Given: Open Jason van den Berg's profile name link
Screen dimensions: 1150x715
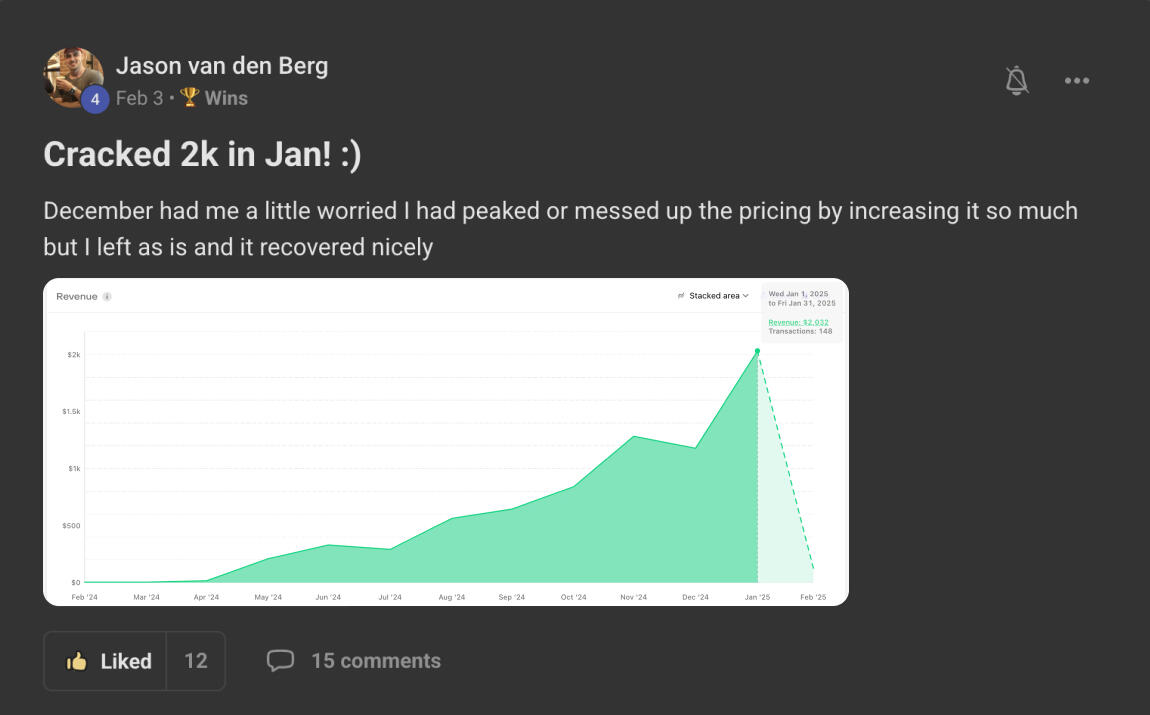Looking at the screenshot, I should 222,66.
